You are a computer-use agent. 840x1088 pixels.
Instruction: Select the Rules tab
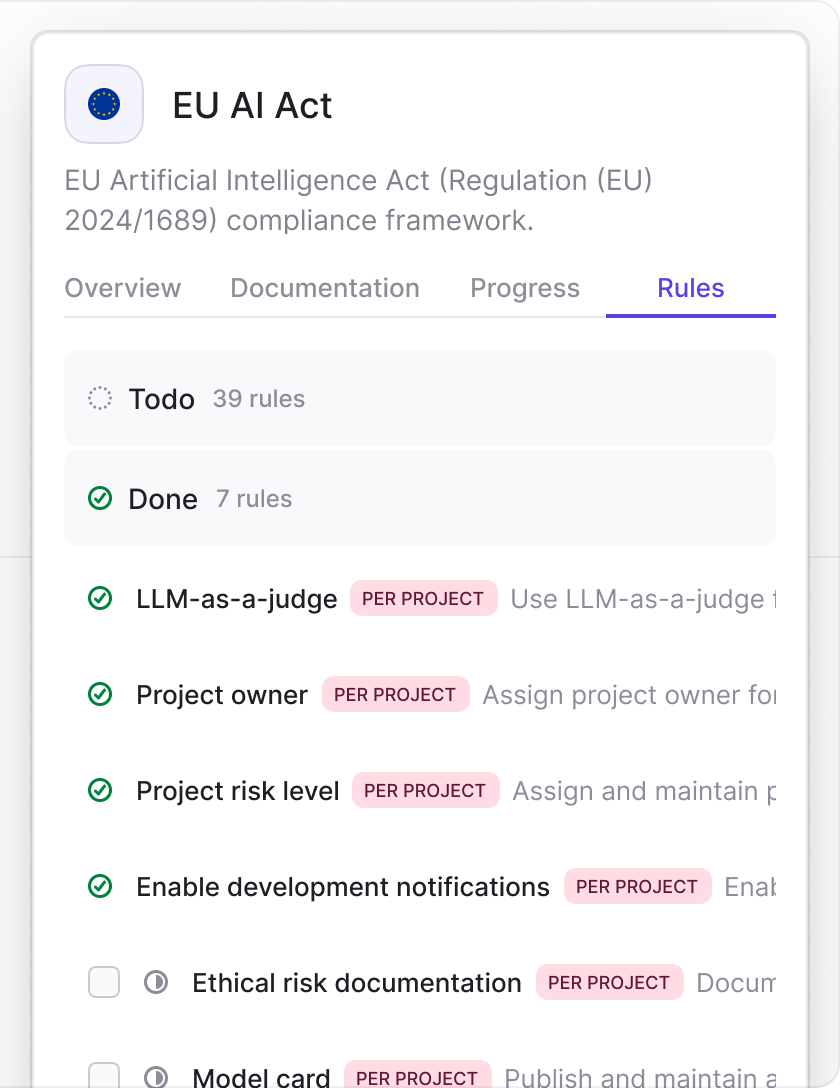click(x=691, y=288)
